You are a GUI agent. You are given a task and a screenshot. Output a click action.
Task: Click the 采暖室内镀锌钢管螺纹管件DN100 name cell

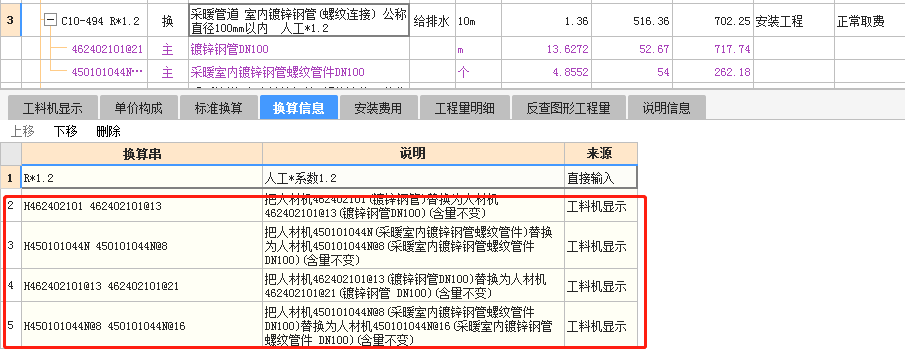pos(299,72)
